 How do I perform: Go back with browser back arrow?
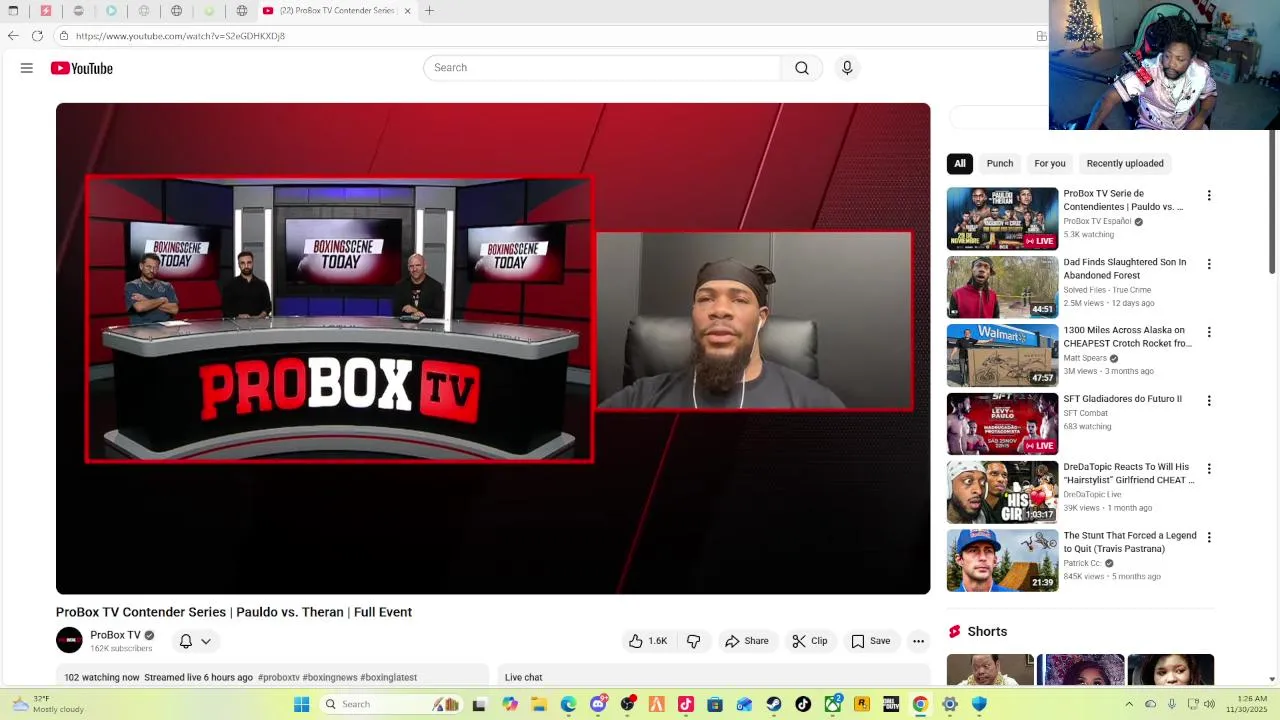[x=13, y=36]
